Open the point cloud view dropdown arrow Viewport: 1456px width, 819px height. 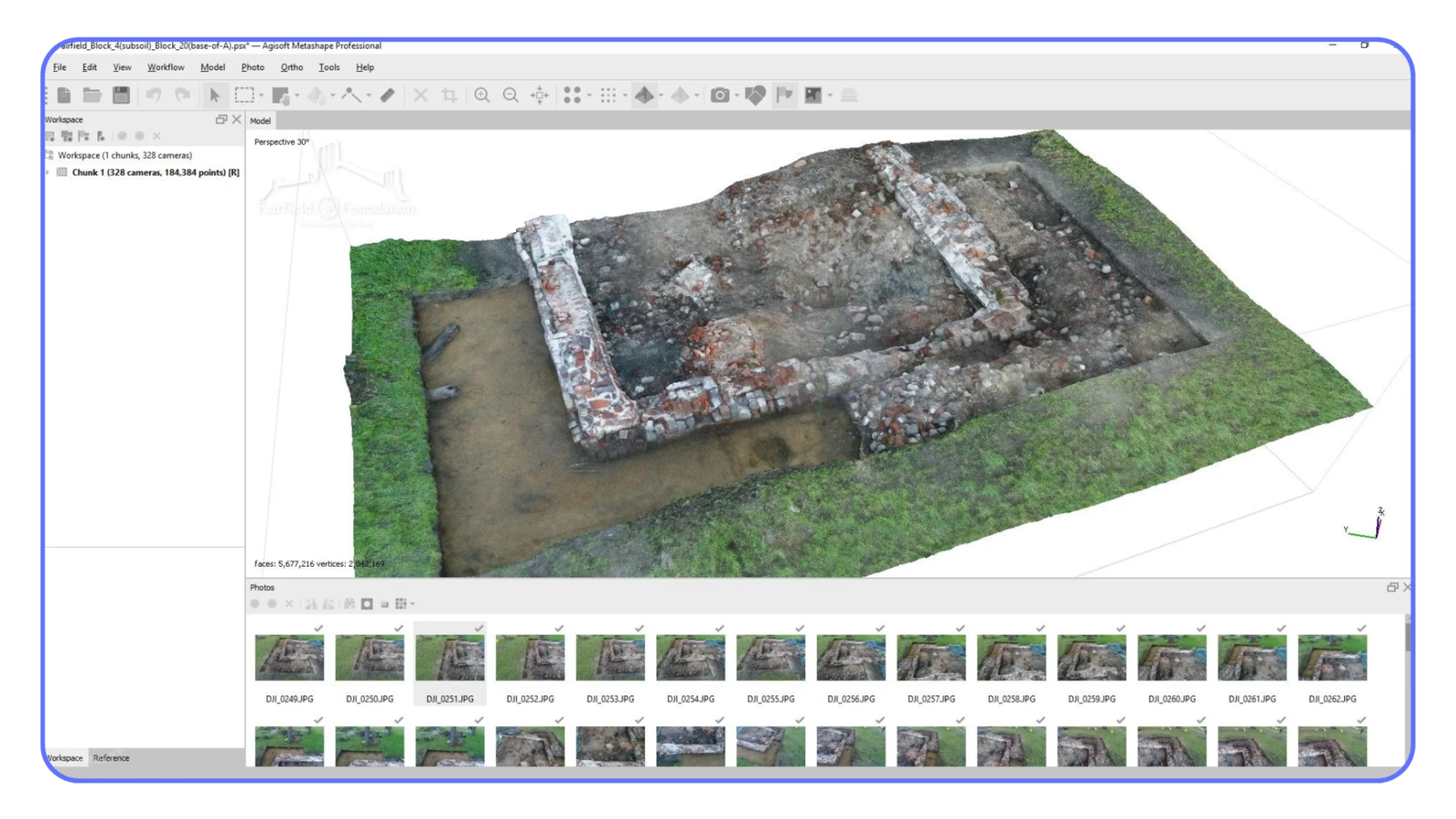589,96
